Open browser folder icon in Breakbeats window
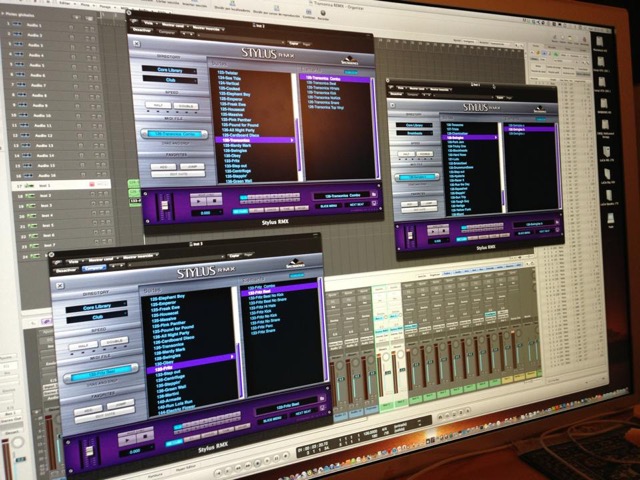Viewport: 640px width, 480px height. tap(557, 222)
